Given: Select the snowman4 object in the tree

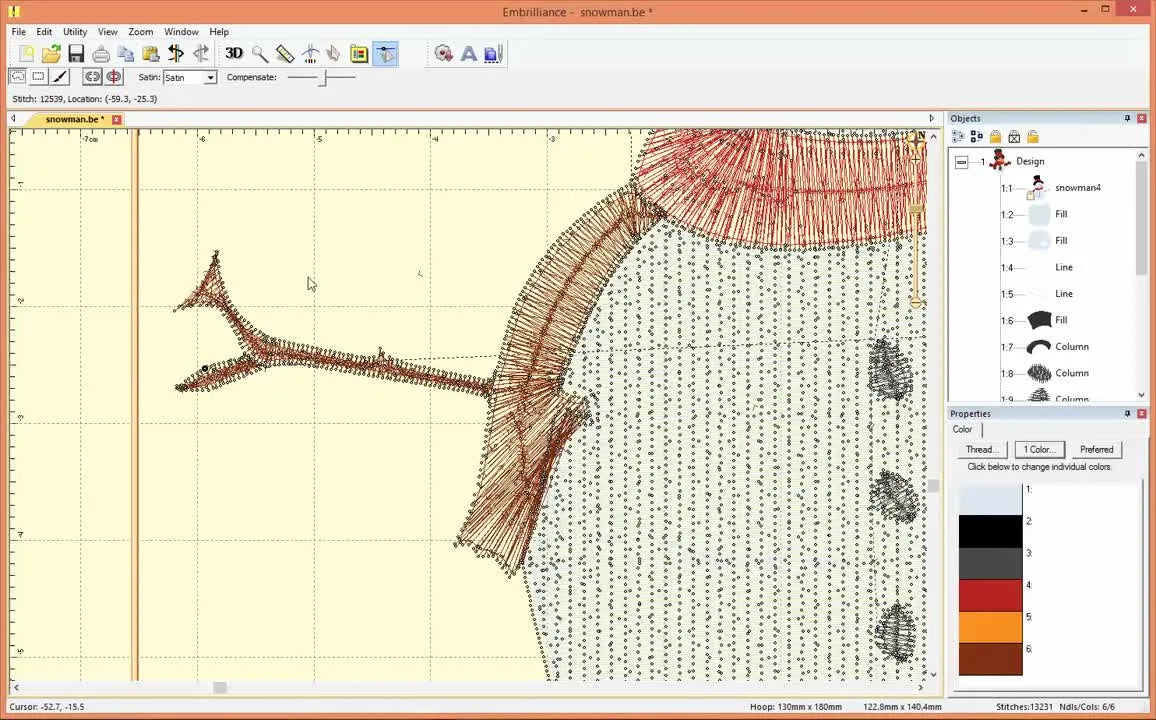Looking at the screenshot, I should point(1077,188).
